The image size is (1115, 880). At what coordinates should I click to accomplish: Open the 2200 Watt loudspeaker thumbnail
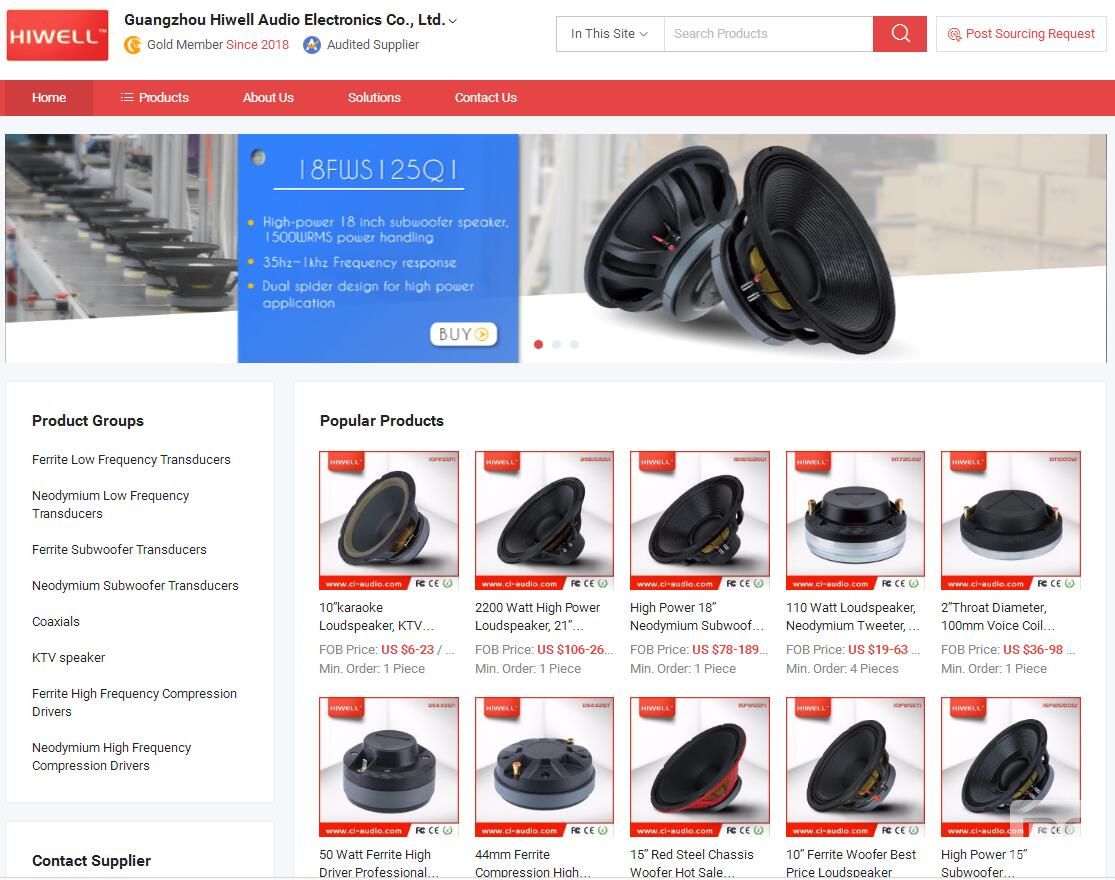click(545, 520)
